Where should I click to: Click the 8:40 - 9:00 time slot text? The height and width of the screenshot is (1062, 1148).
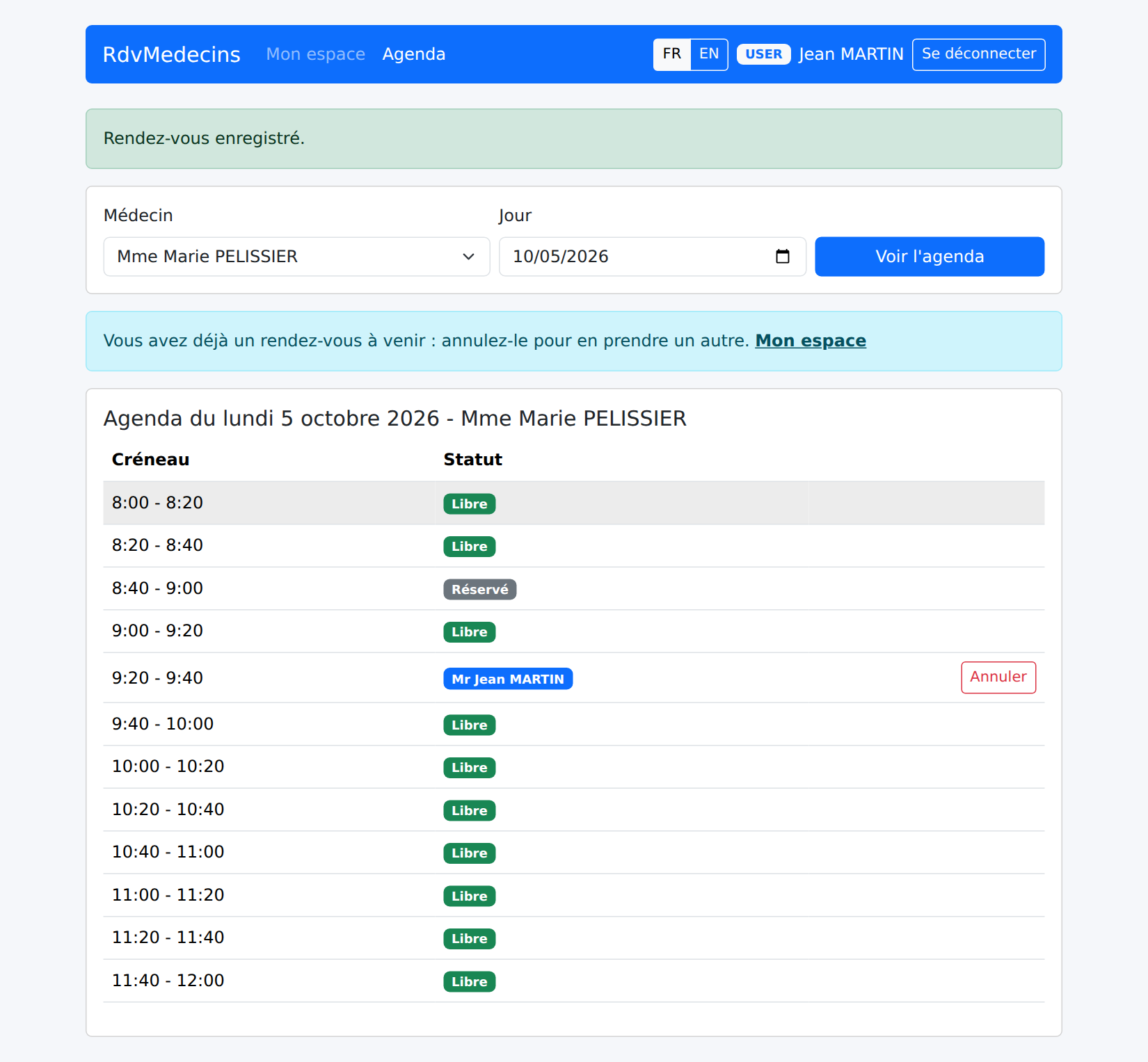[x=158, y=588]
